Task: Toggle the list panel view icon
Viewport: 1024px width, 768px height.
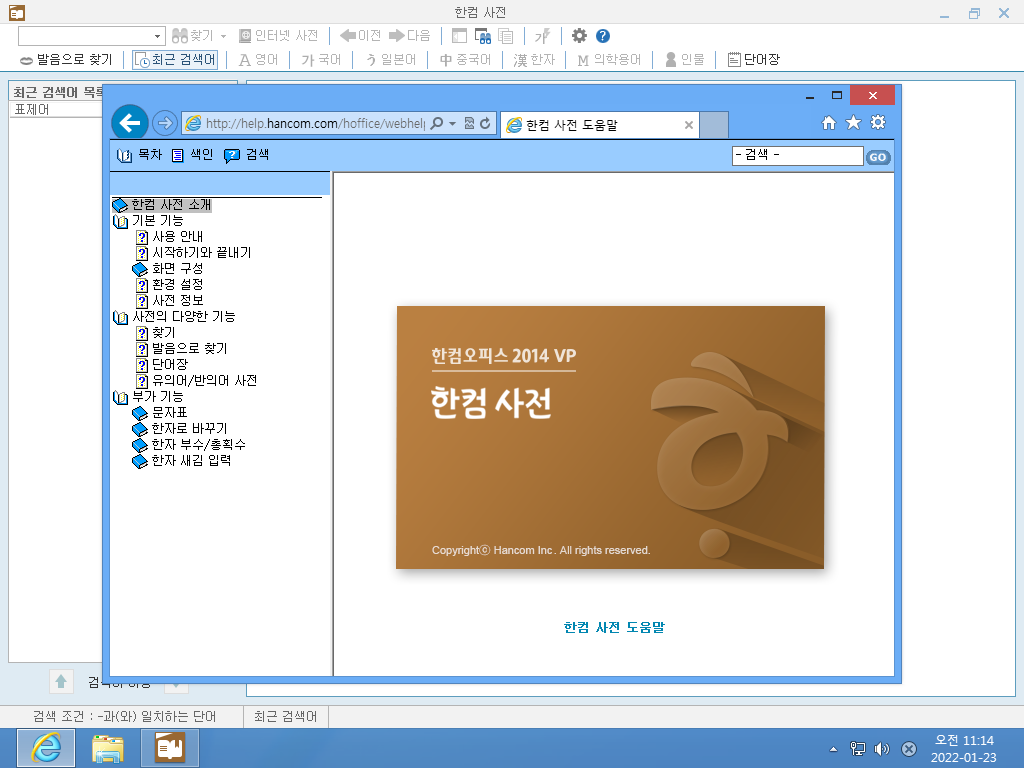Action: tap(459, 36)
